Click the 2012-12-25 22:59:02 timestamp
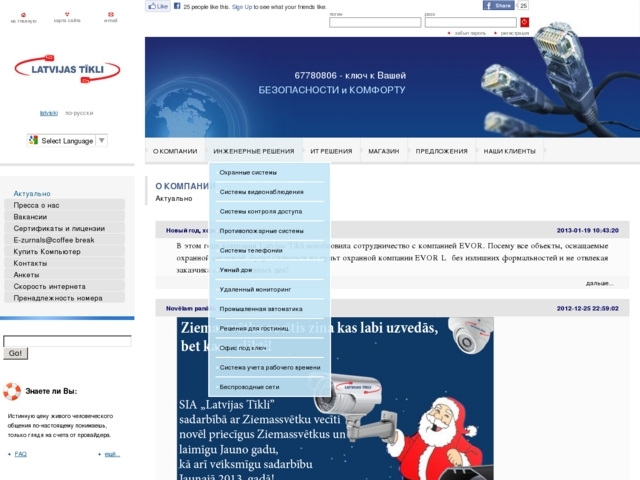The height and width of the screenshot is (480, 640). 587,309
